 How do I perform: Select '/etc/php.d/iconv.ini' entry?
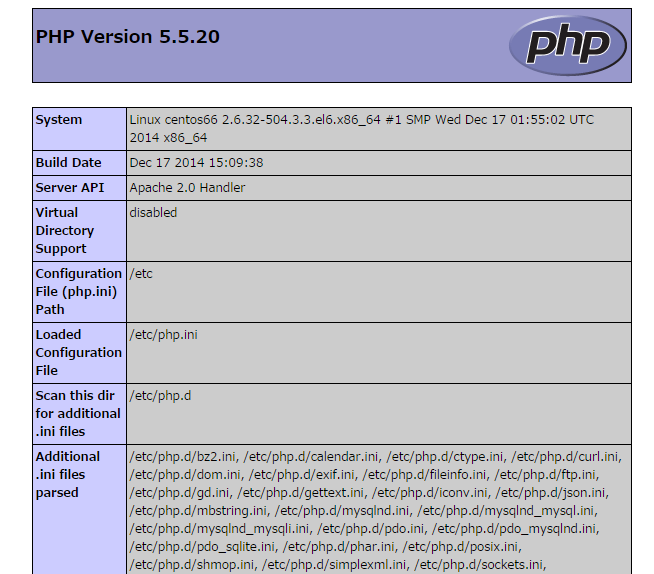[x=429, y=493]
